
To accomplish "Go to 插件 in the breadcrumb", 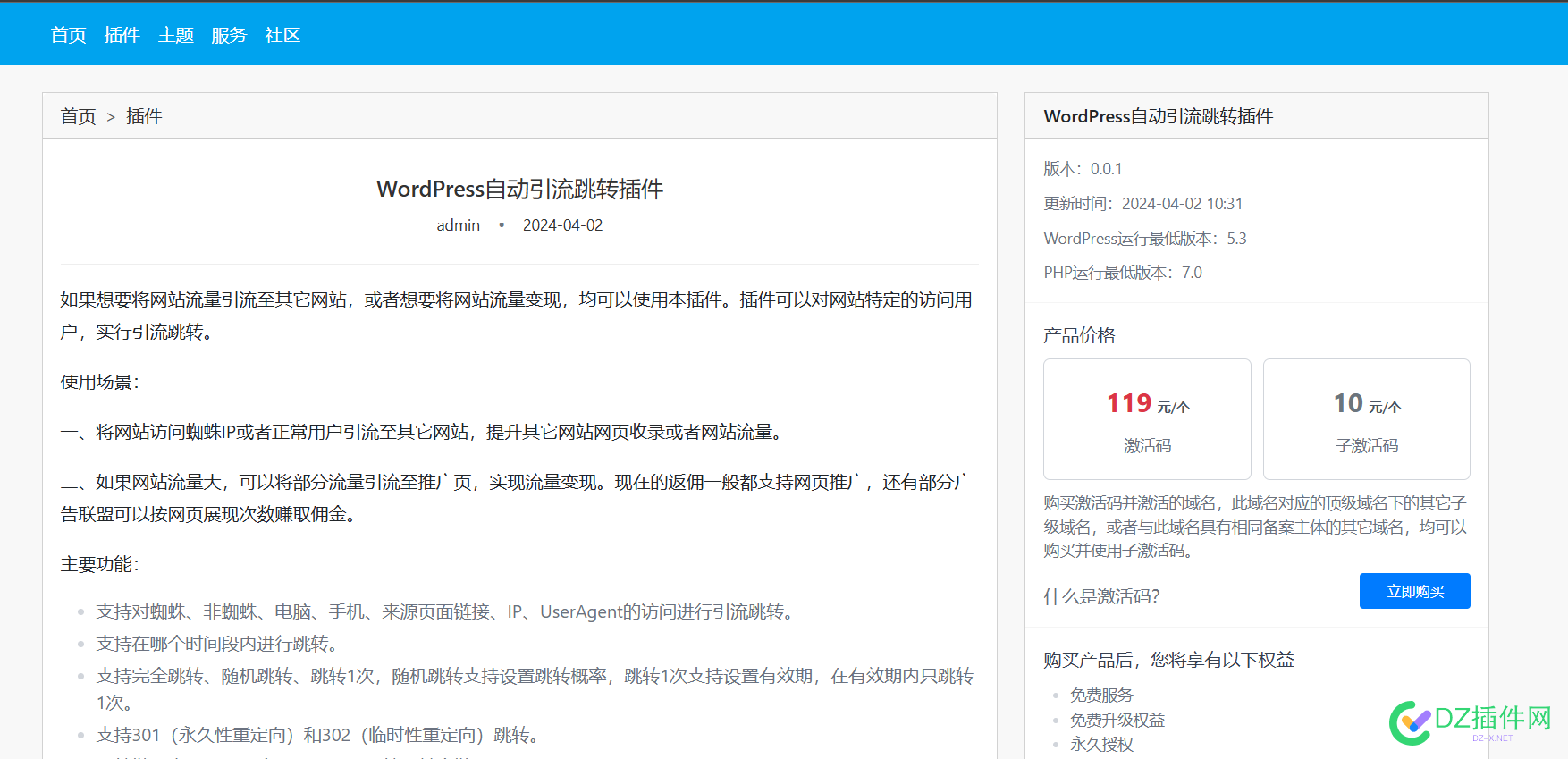I will click(144, 116).
